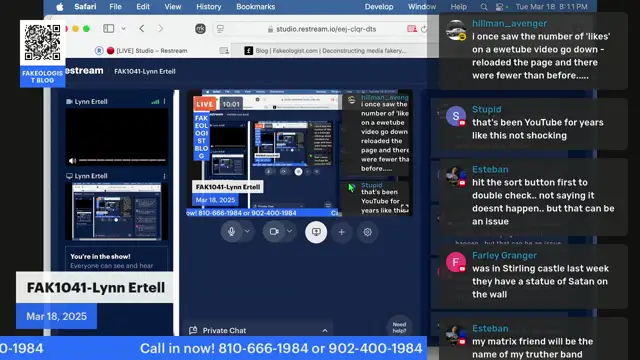This screenshot has width=640, height=360.
Task: Click the Stupid username in chat
Action: point(487,109)
